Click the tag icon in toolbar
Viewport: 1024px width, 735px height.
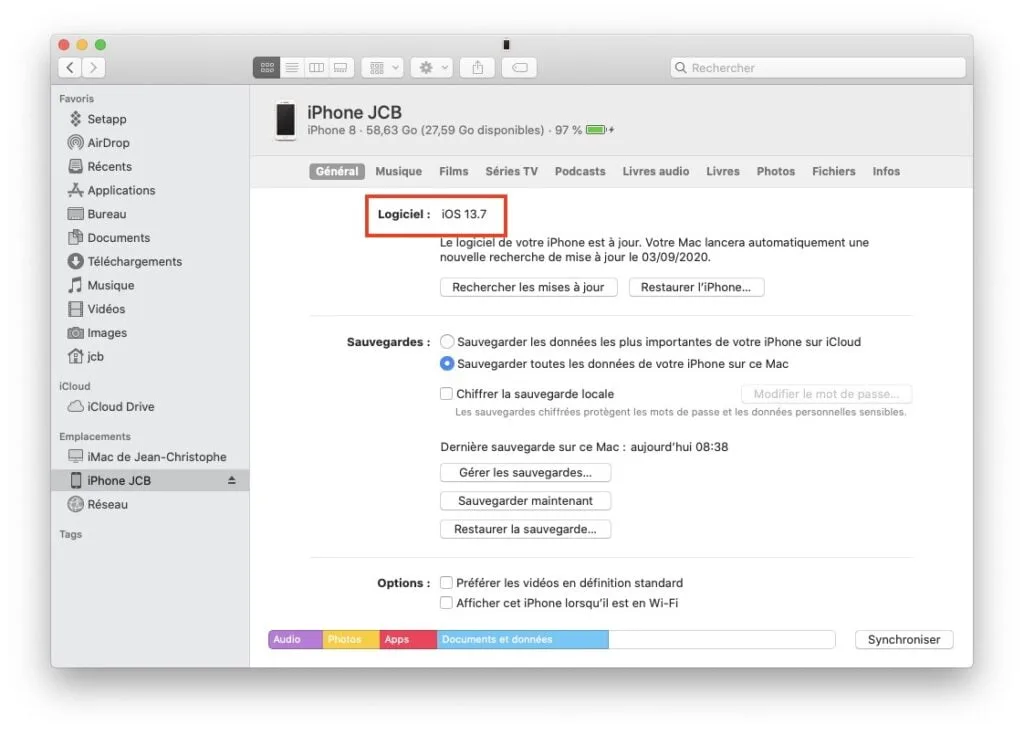point(520,68)
